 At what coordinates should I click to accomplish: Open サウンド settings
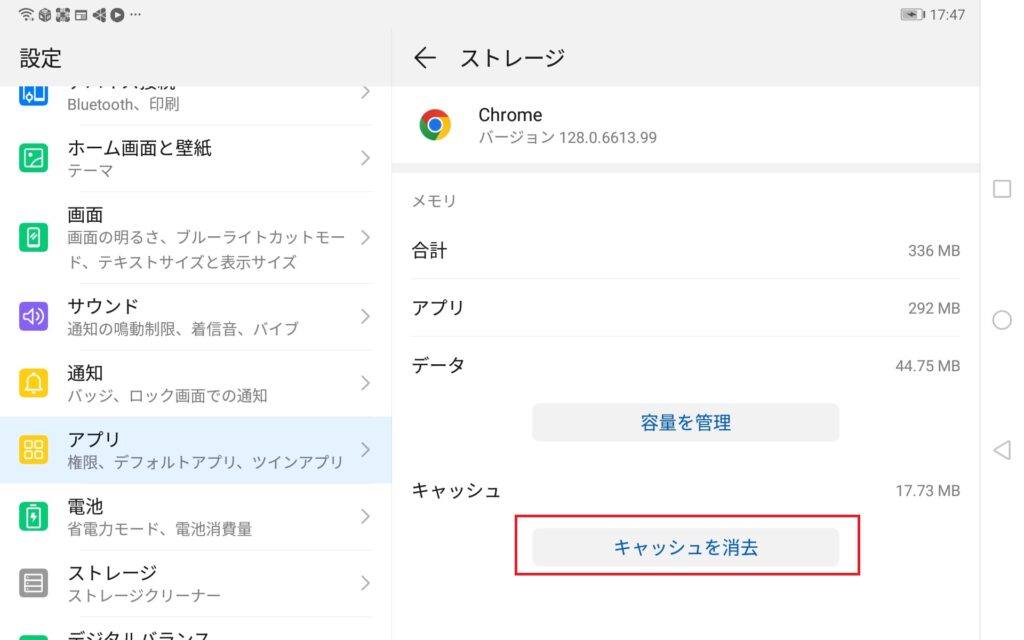(196, 317)
